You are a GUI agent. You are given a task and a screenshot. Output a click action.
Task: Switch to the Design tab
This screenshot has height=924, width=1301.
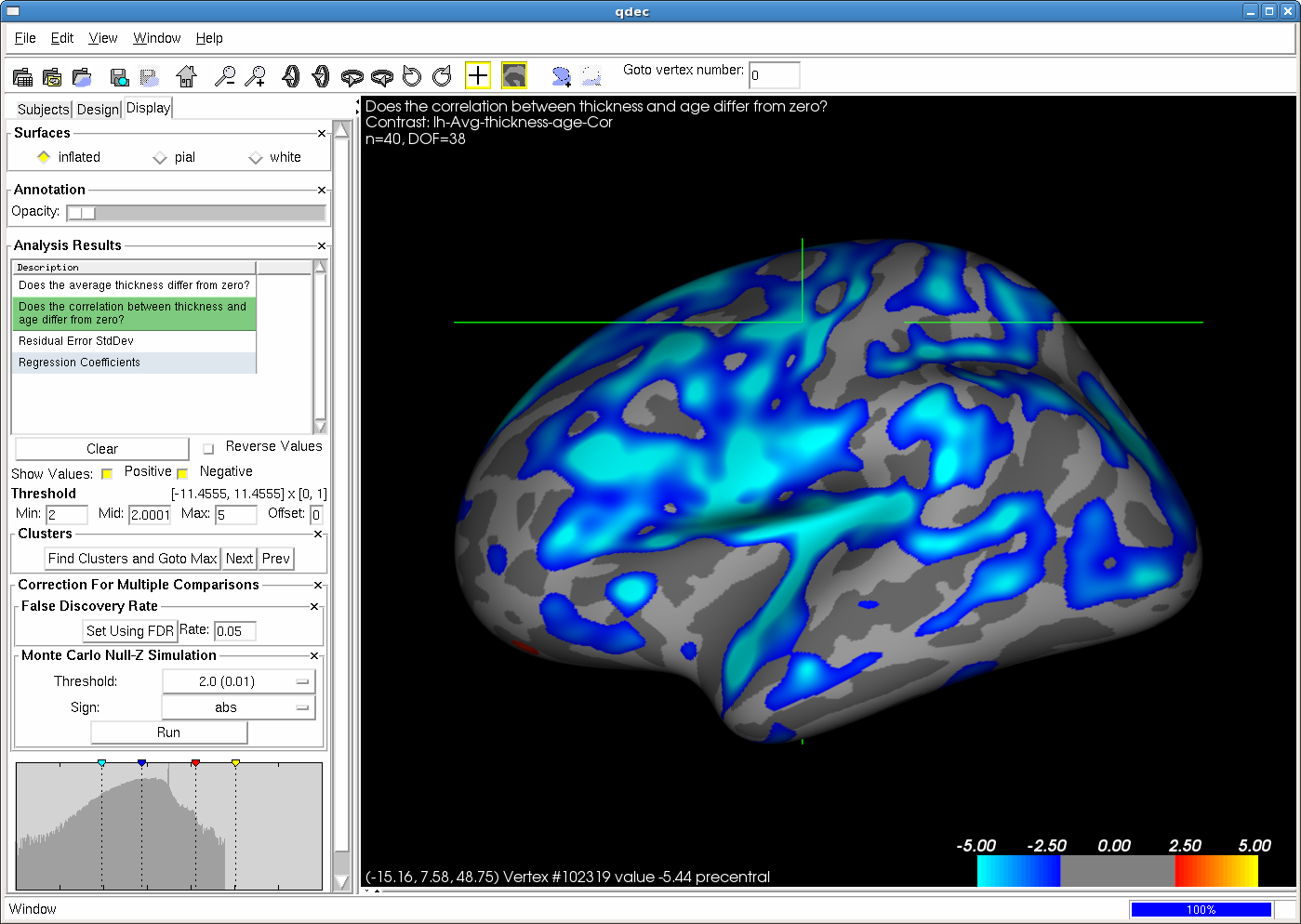[x=98, y=109]
